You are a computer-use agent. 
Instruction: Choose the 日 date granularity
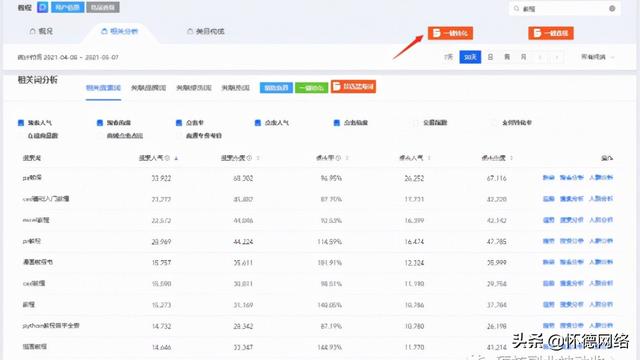pyautogui.click(x=490, y=57)
